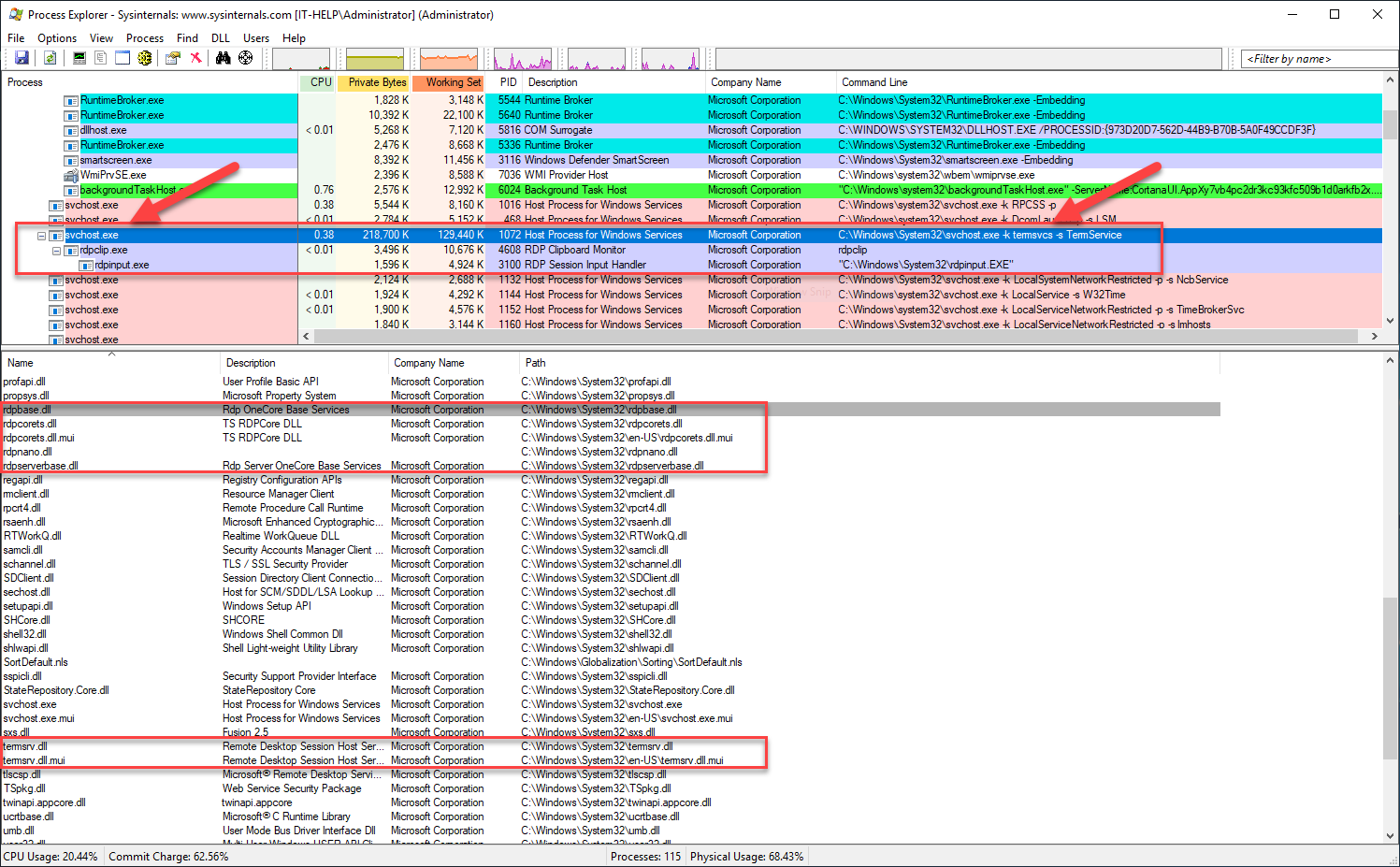The width and height of the screenshot is (1400, 867).
Task: Click the process list horizontal scrollbar right arrow
Action: pos(1374,336)
